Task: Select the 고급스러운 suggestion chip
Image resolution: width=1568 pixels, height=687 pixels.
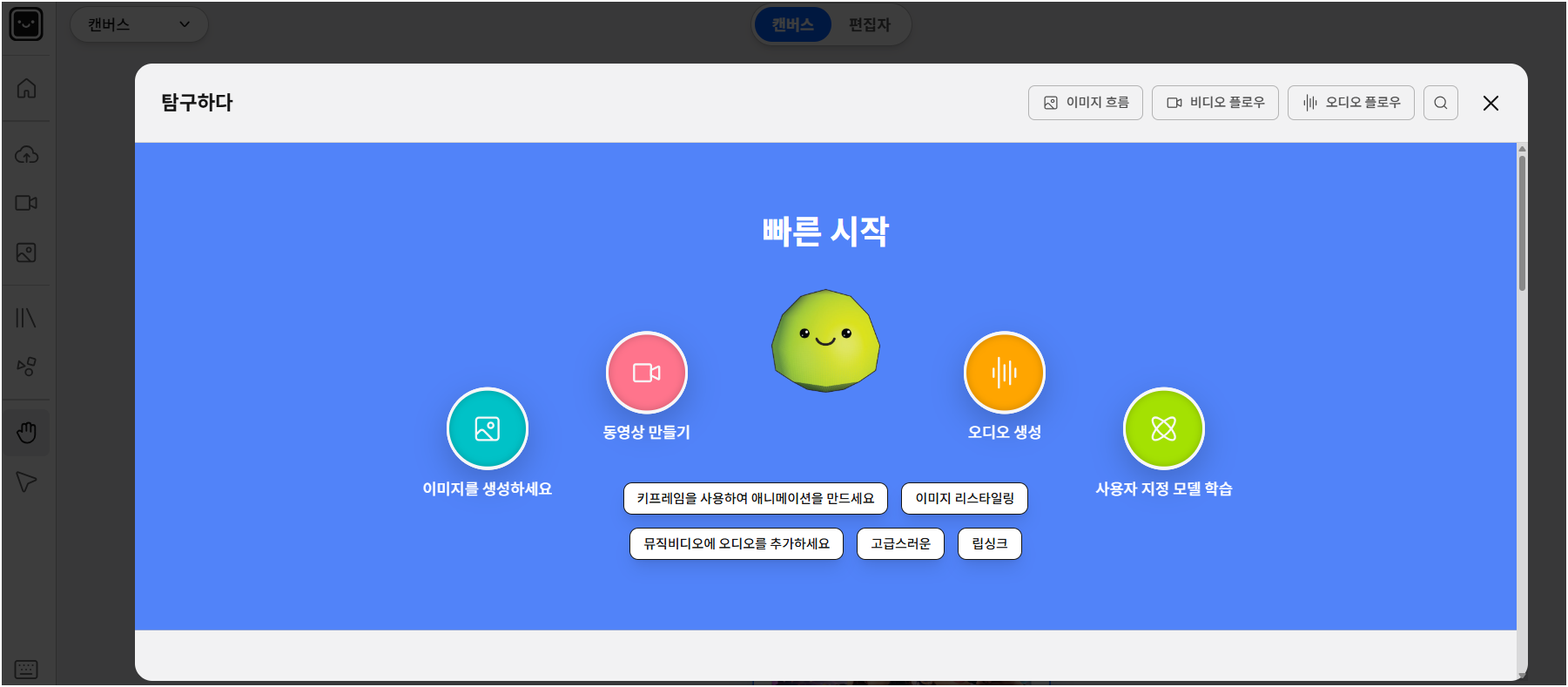Action: (900, 543)
